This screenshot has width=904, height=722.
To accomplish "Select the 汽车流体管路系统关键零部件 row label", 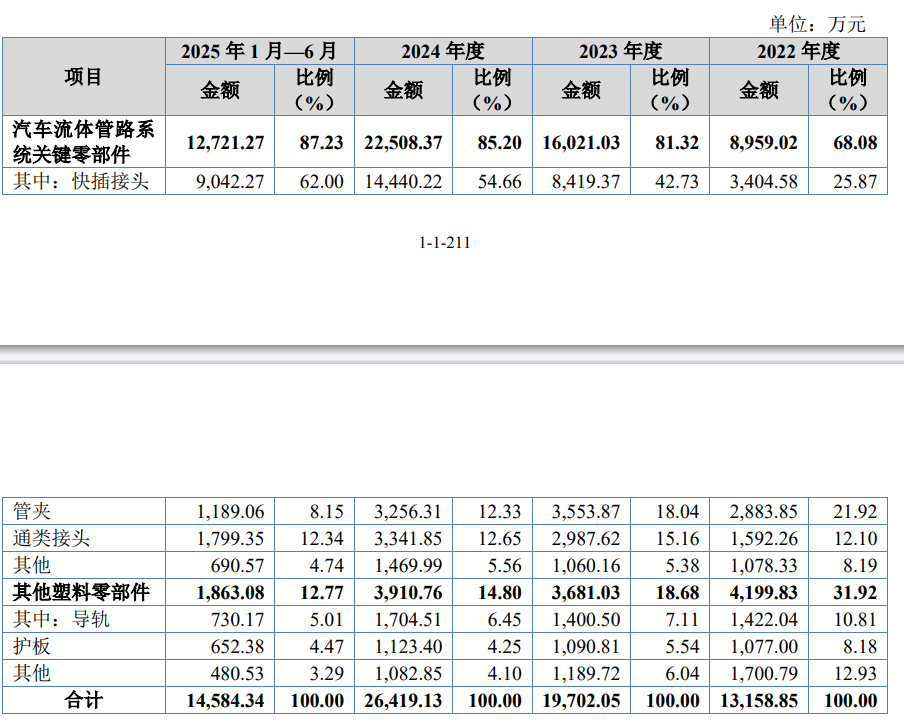I will click(x=83, y=142).
